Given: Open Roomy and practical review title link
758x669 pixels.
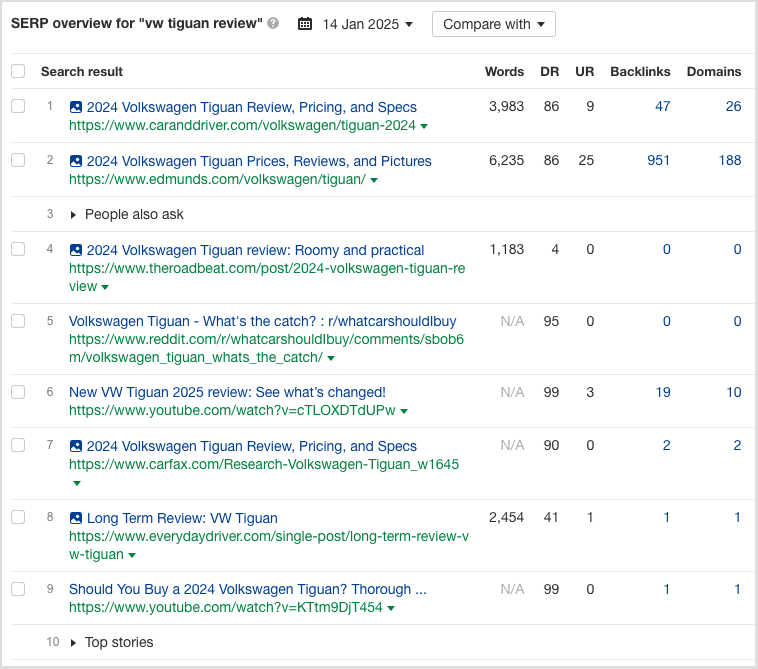Looking at the screenshot, I should point(255,250).
